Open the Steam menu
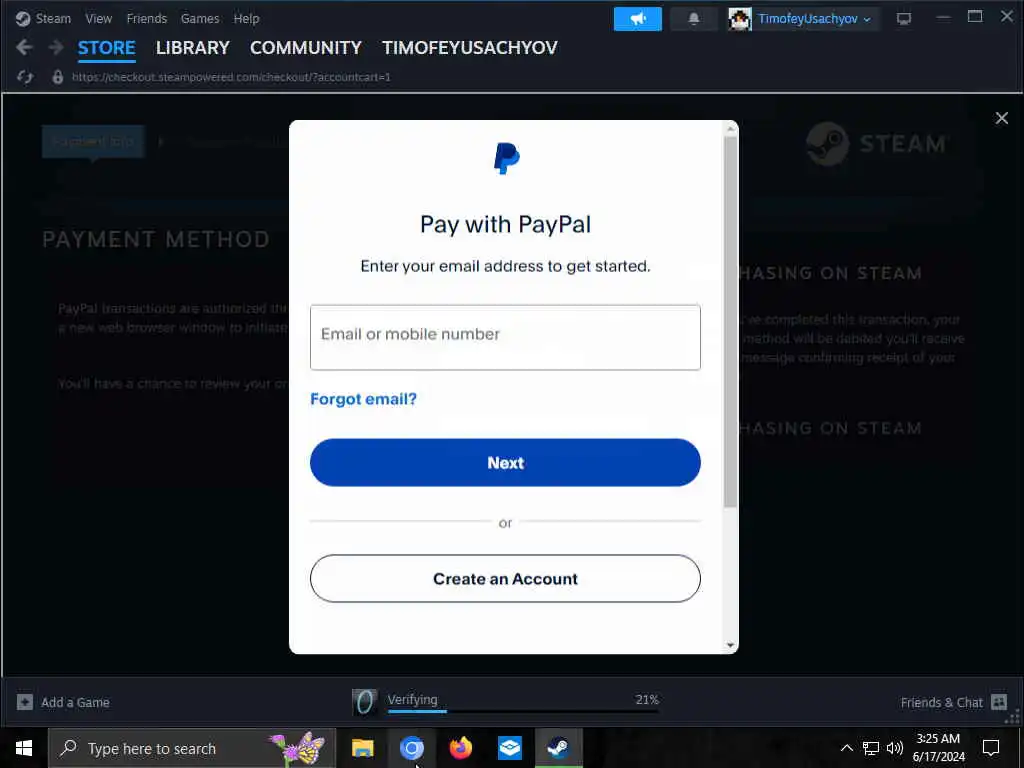The image size is (1024, 768). [53, 19]
